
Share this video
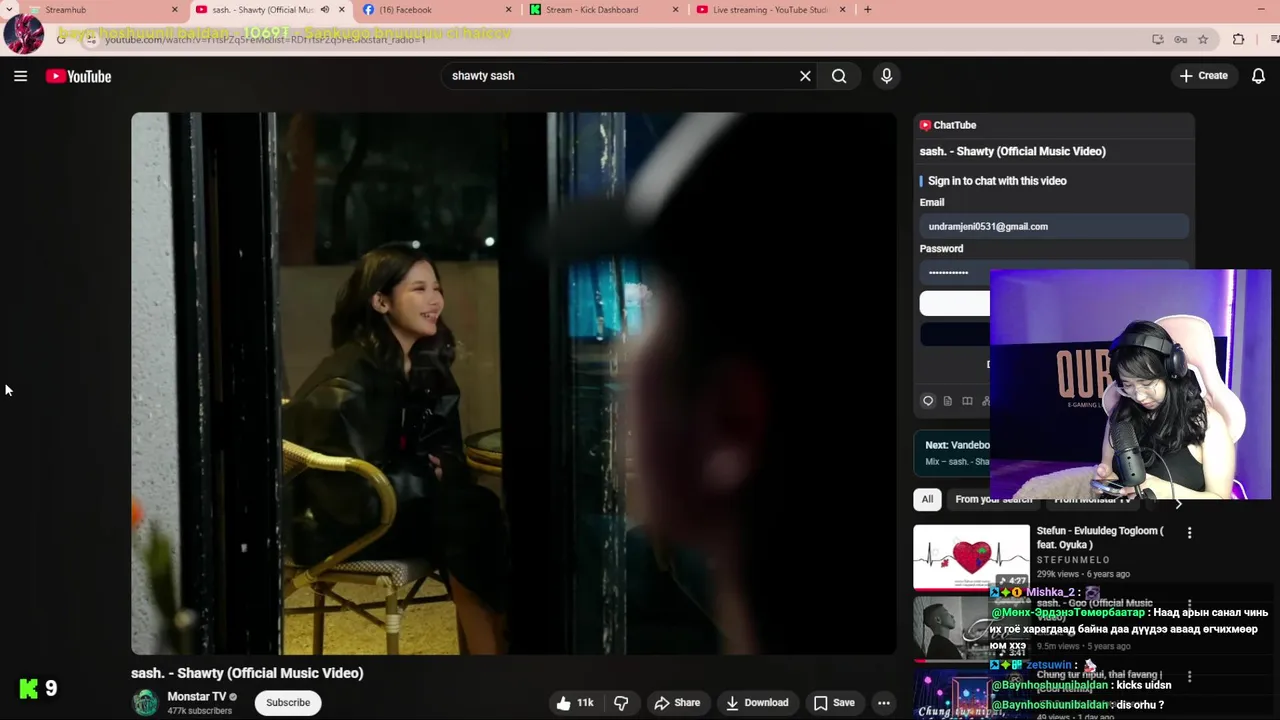tap(677, 703)
